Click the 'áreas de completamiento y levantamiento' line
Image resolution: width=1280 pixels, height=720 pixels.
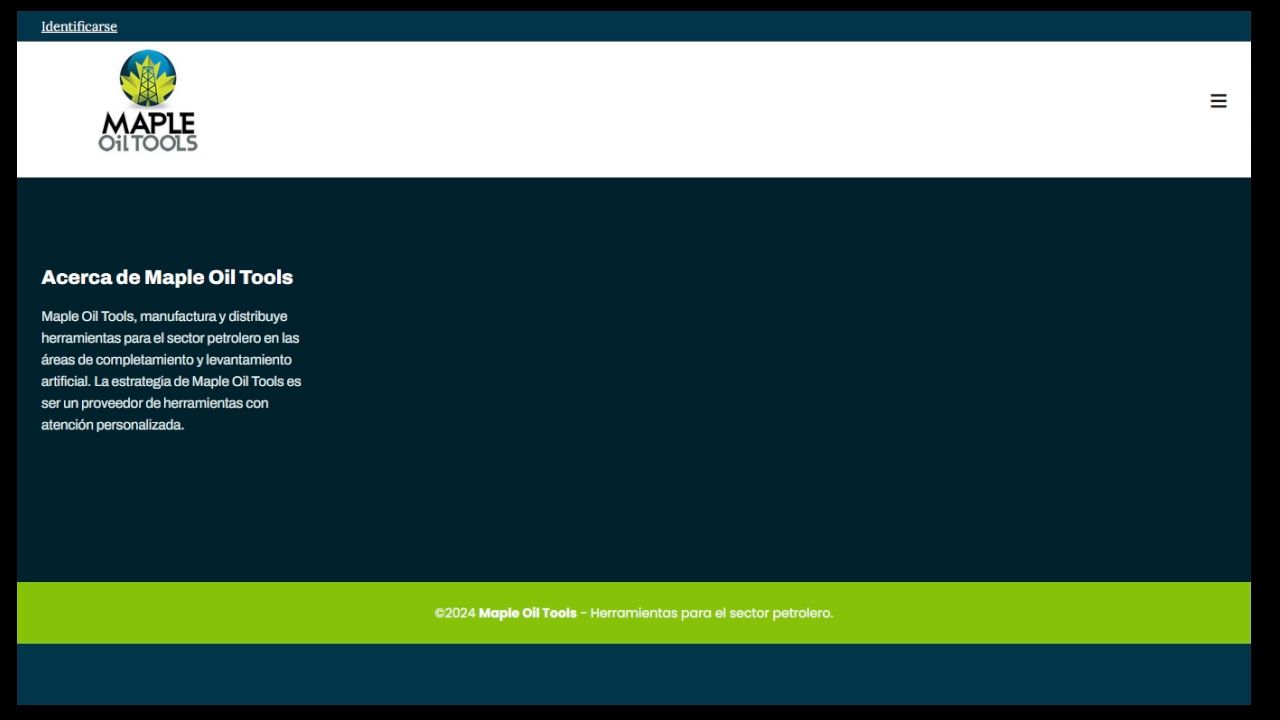click(x=166, y=360)
